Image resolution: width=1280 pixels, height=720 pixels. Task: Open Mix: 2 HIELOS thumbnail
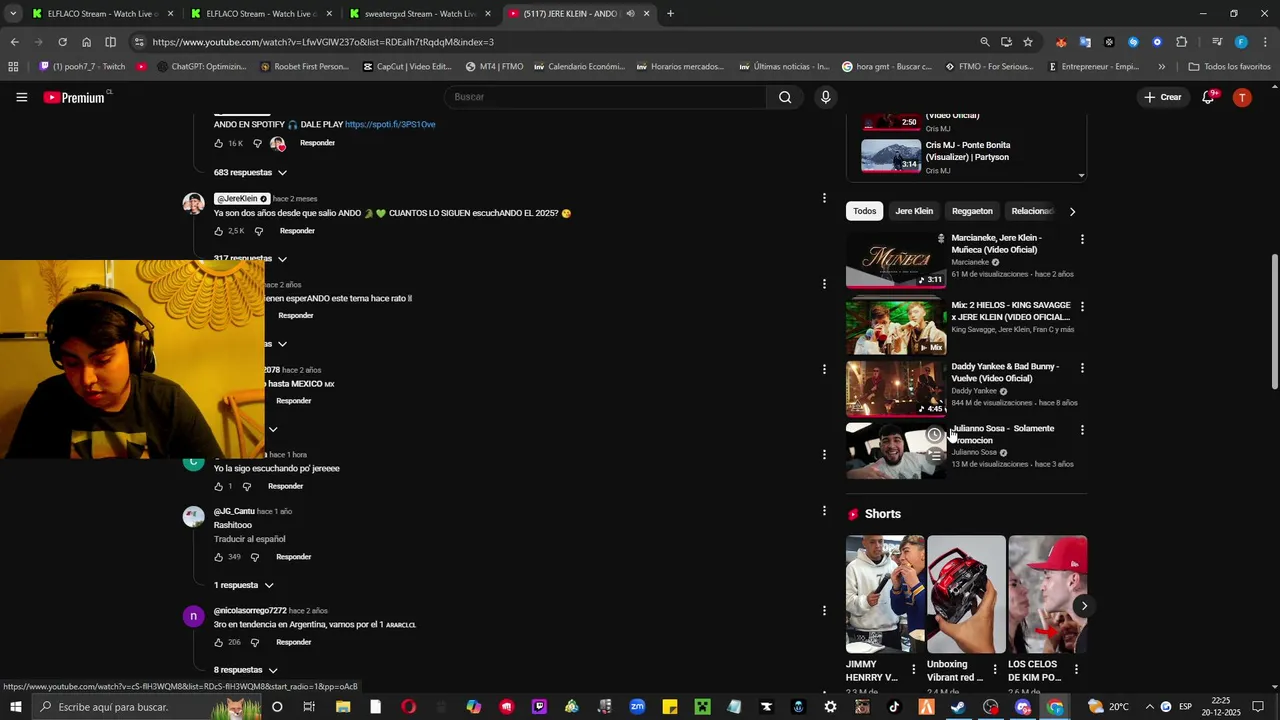tap(896, 326)
